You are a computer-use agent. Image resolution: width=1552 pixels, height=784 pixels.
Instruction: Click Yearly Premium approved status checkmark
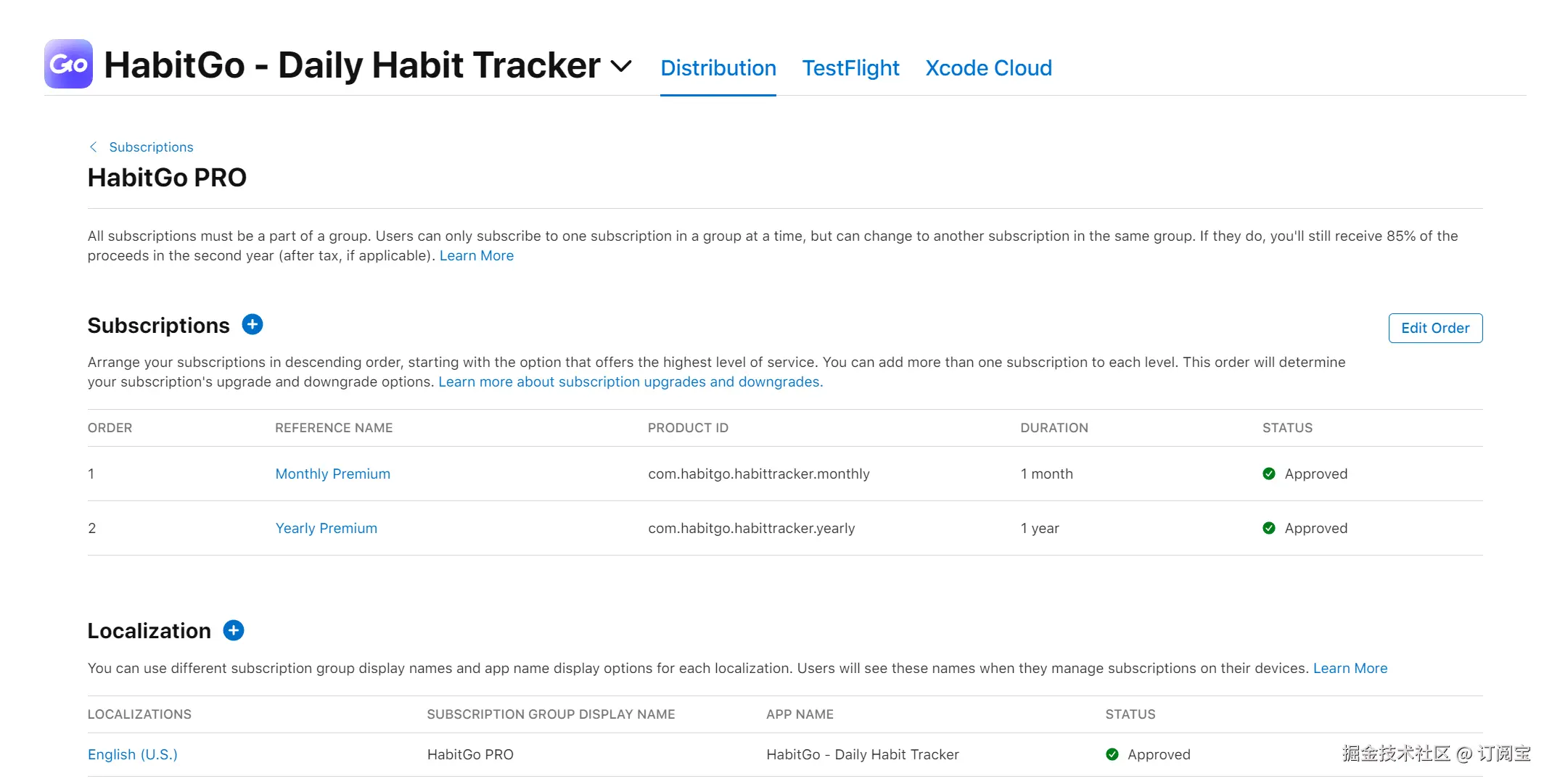[x=1268, y=528]
